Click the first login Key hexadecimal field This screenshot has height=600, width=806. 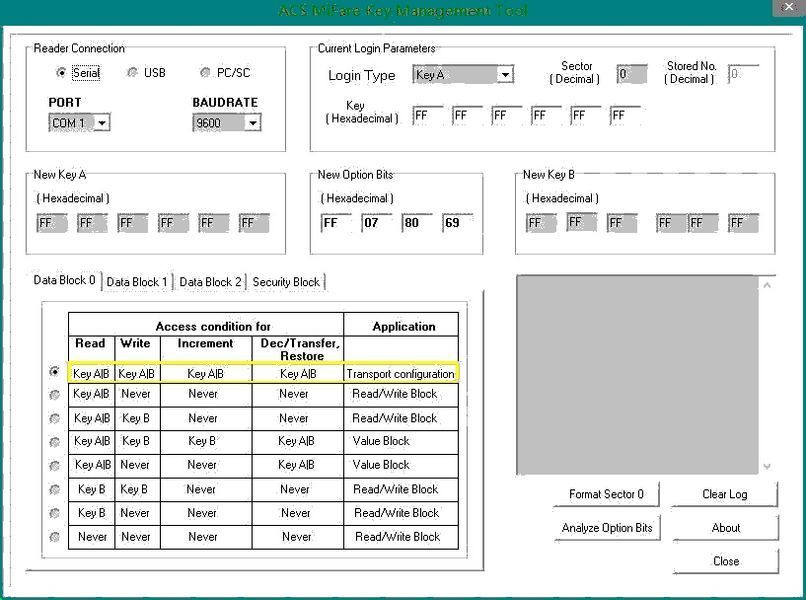[428, 116]
